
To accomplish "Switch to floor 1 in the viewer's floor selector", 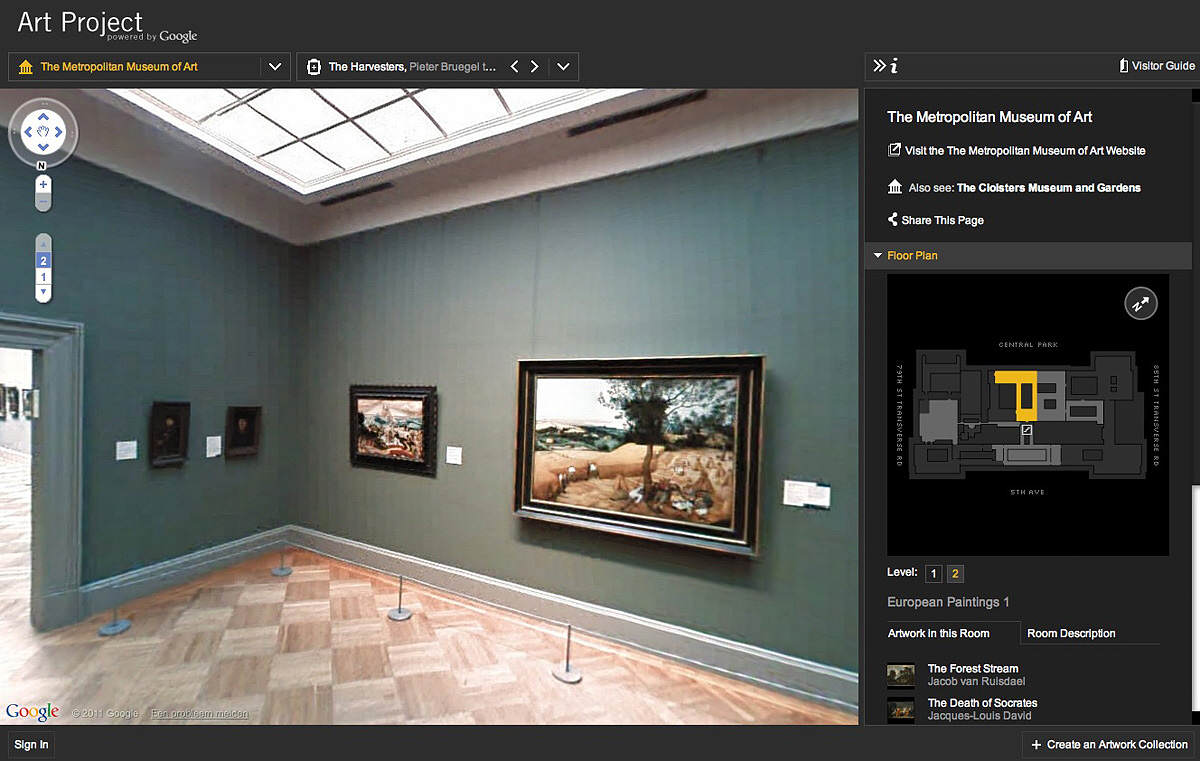I will pos(43,277).
